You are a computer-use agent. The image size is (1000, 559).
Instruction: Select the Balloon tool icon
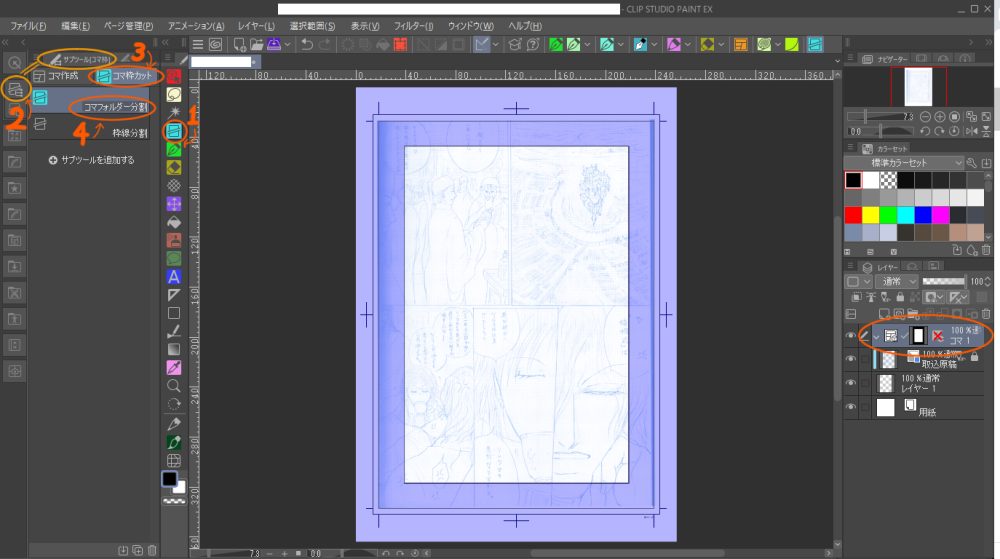click(x=174, y=93)
